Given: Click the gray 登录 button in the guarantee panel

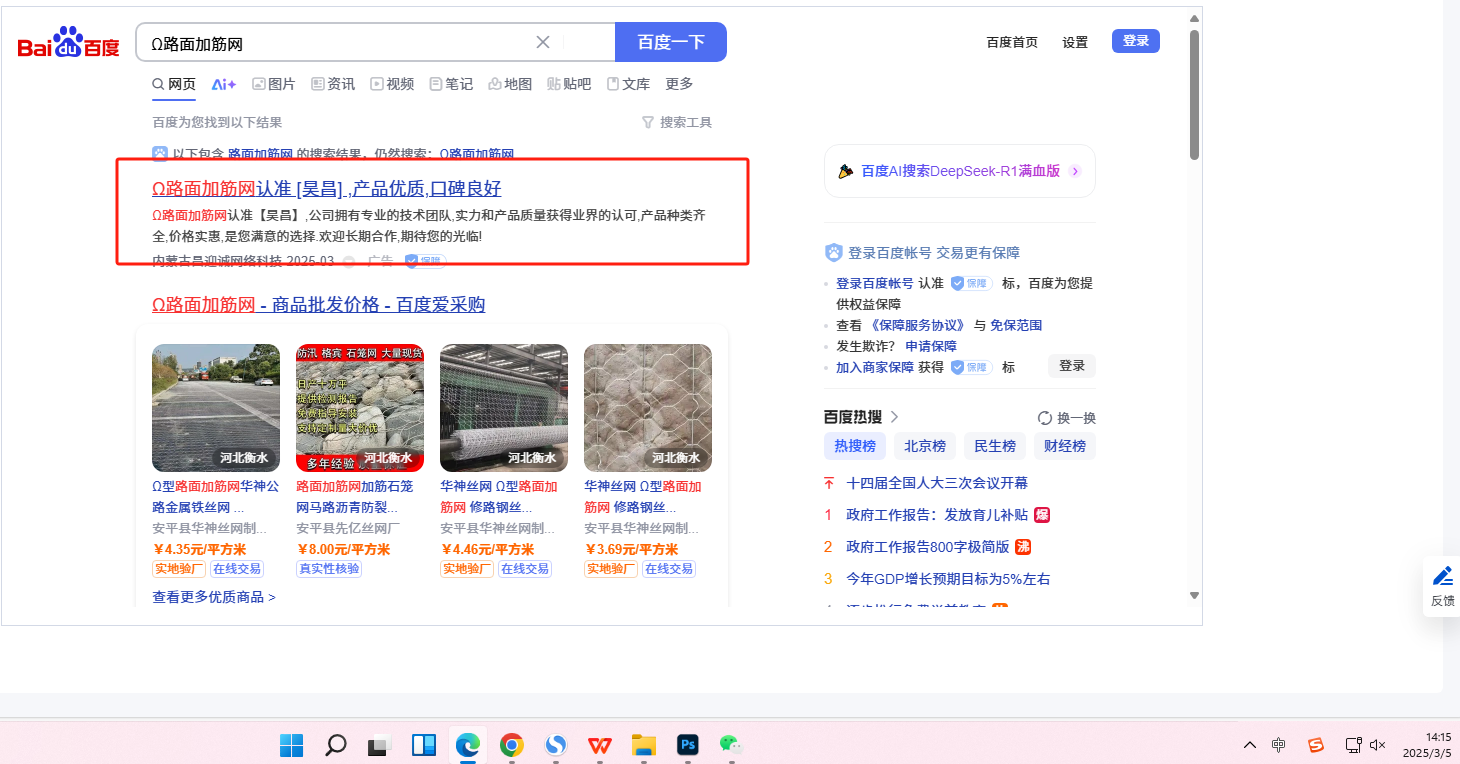Looking at the screenshot, I should tap(1072, 366).
